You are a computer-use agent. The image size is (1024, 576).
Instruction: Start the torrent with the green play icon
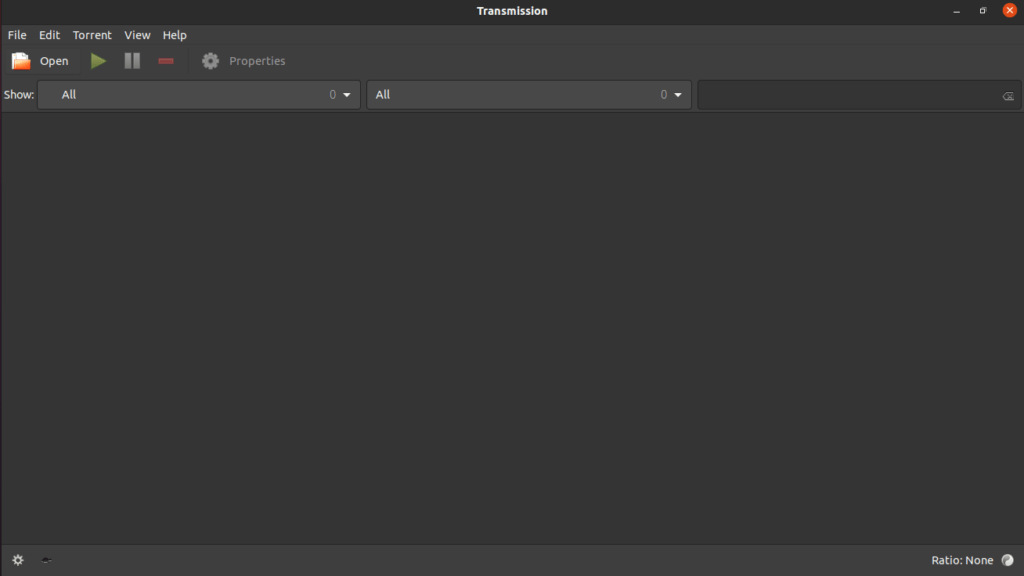click(98, 61)
